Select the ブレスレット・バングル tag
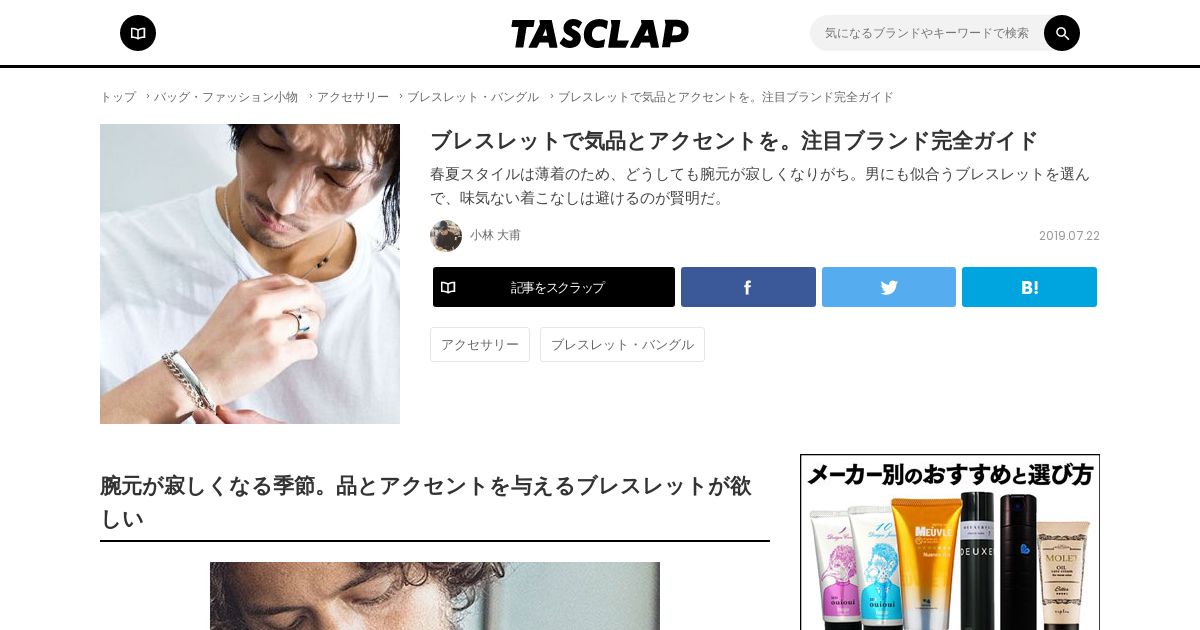Image resolution: width=1200 pixels, height=630 pixels. coord(622,344)
